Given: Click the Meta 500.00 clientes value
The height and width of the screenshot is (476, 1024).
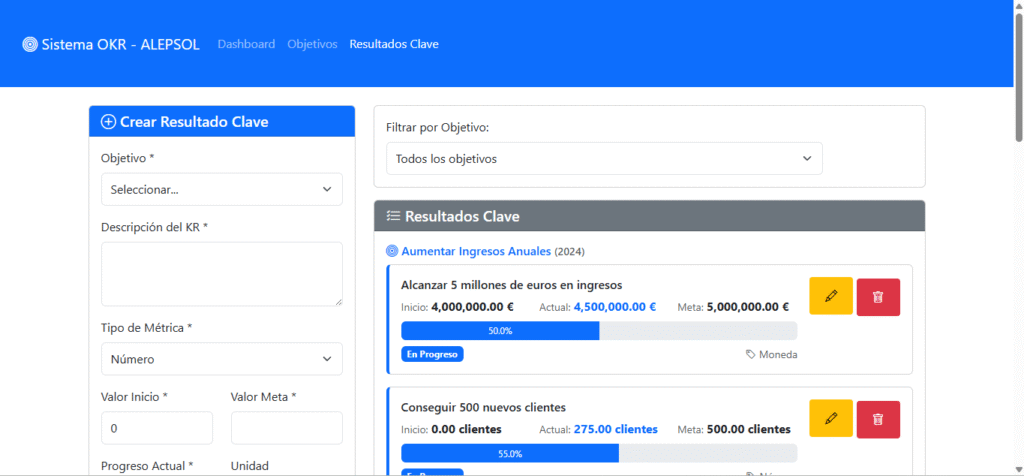Looking at the screenshot, I should coord(748,429).
